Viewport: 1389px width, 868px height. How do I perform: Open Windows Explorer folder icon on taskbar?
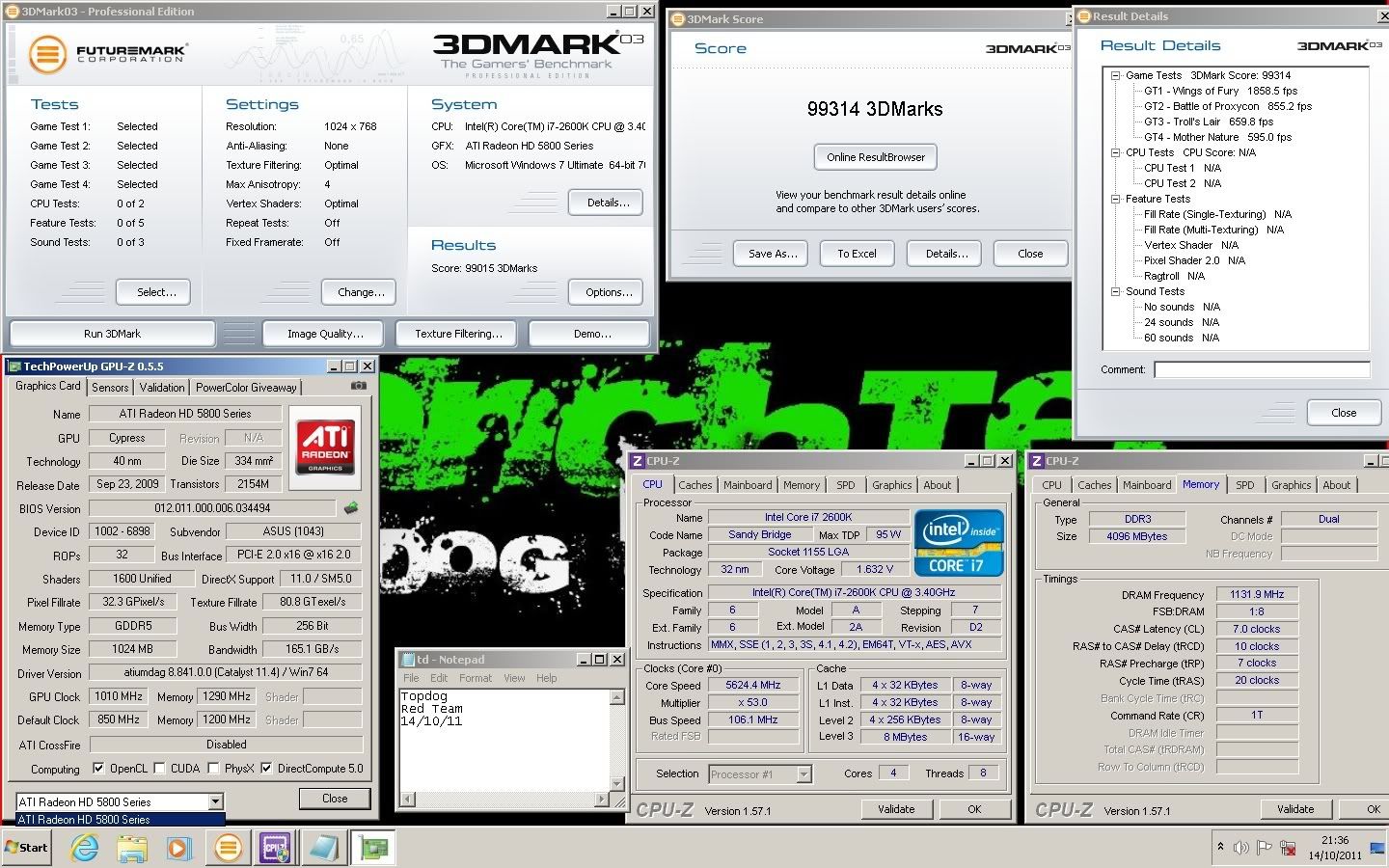pyautogui.click(x=132, y=848)
